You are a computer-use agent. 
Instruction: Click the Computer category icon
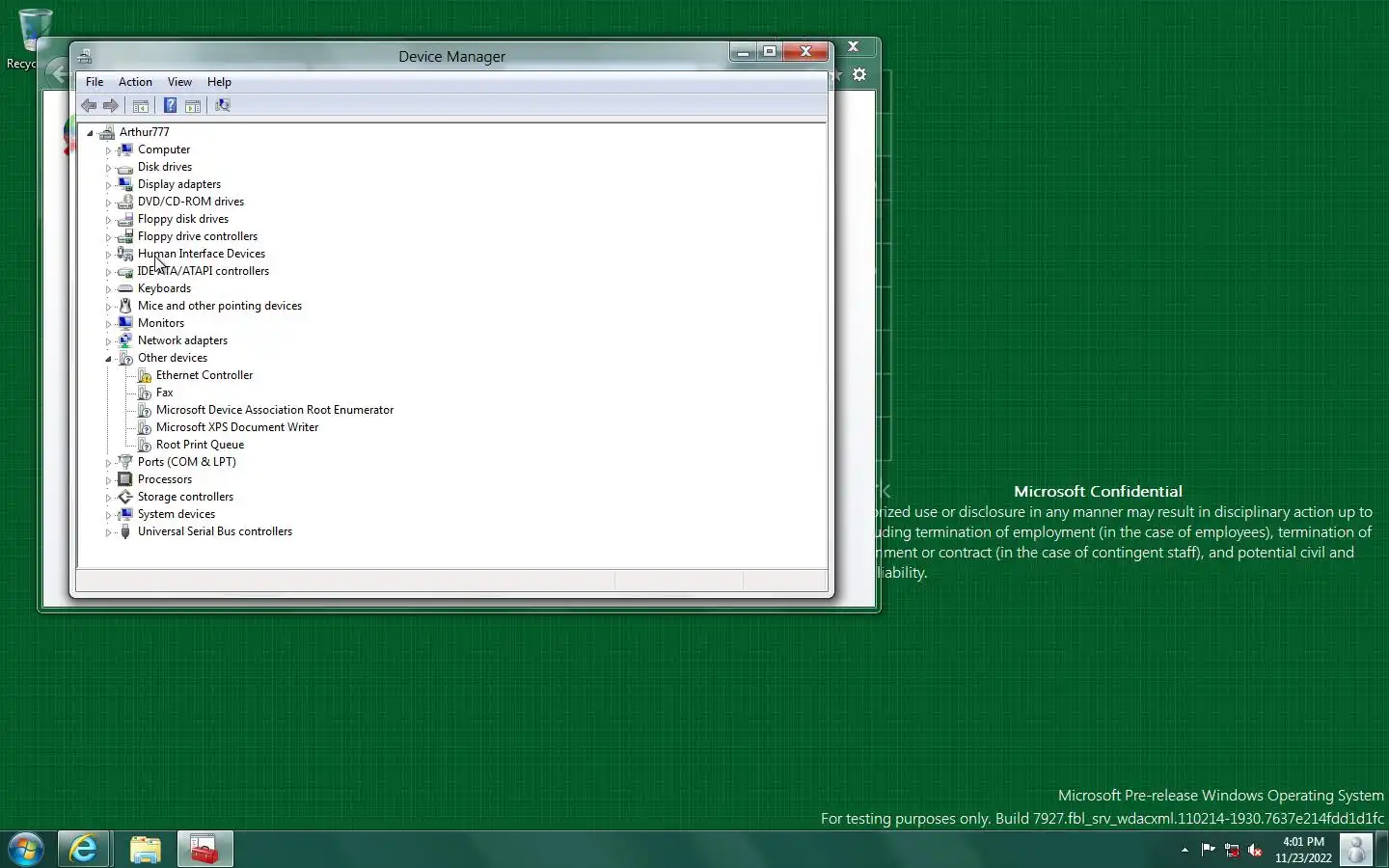(124, 149)
